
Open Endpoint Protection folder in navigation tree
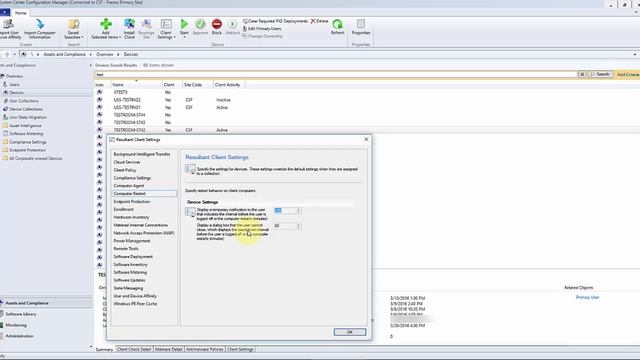tap(27, 150)
